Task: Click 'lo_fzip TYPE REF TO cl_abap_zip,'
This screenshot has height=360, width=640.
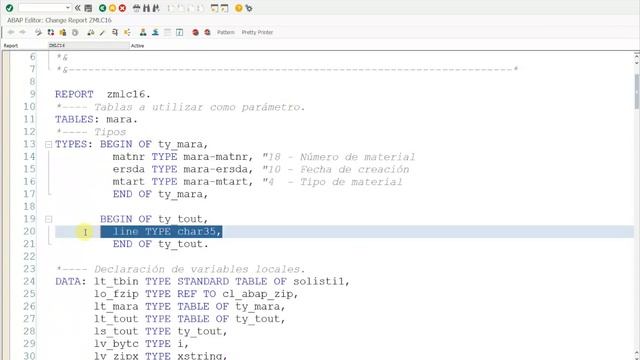Action: [x=196, y=294]
